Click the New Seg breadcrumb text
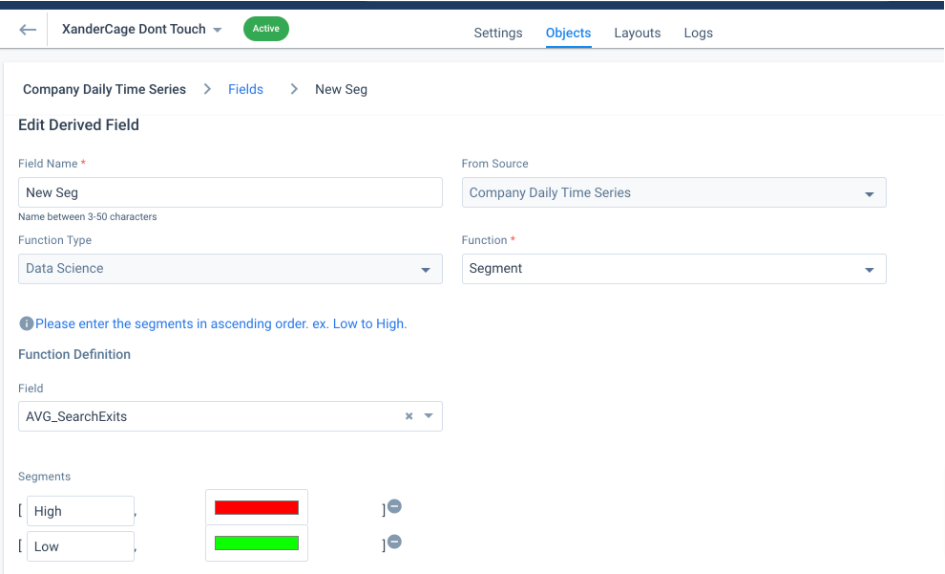 pos(341,89)
